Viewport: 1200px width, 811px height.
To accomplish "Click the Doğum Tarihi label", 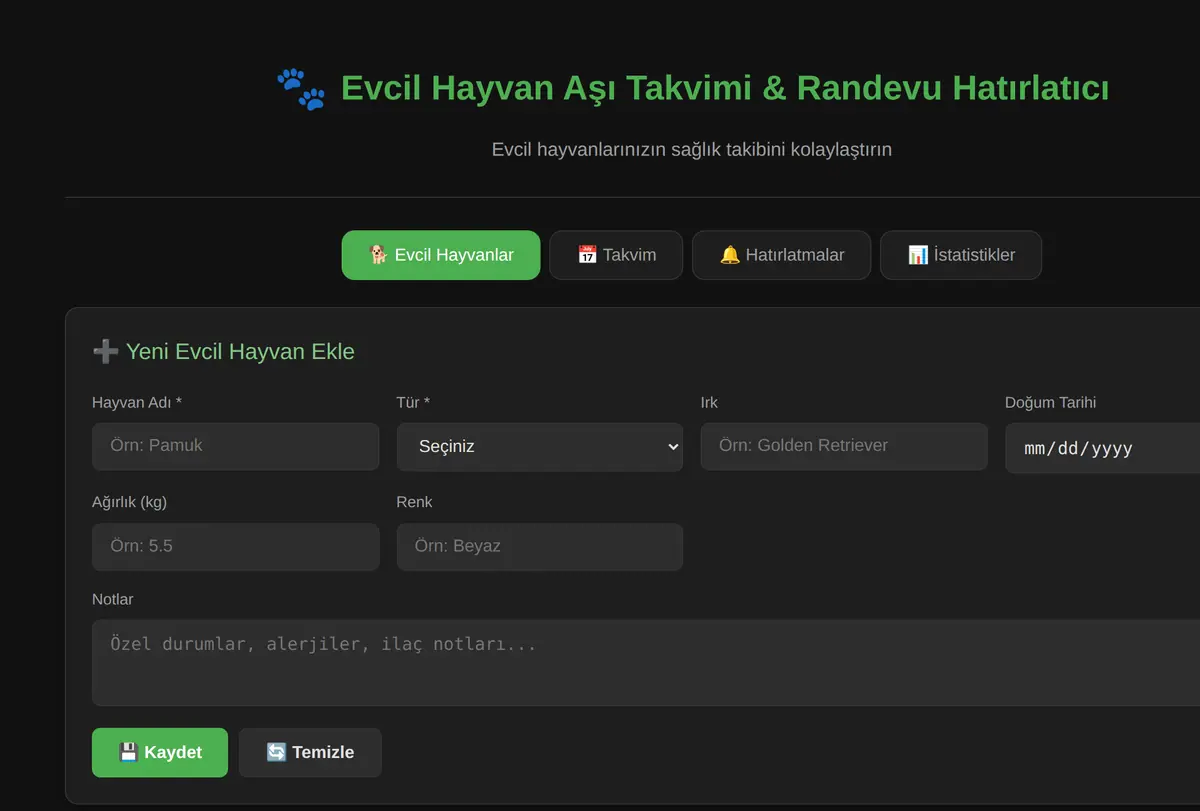I will 1051,402.
